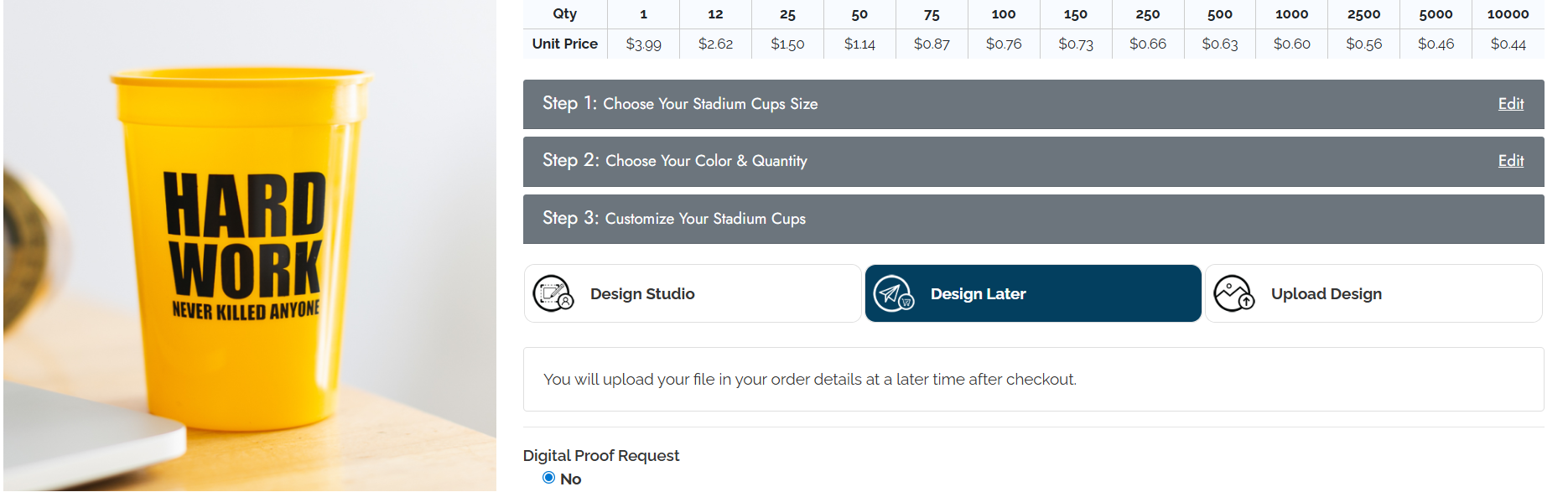This screenshot has width=1568, height=492.
Task: Click the Digital Proof Request label
Action: click(600, 455)
